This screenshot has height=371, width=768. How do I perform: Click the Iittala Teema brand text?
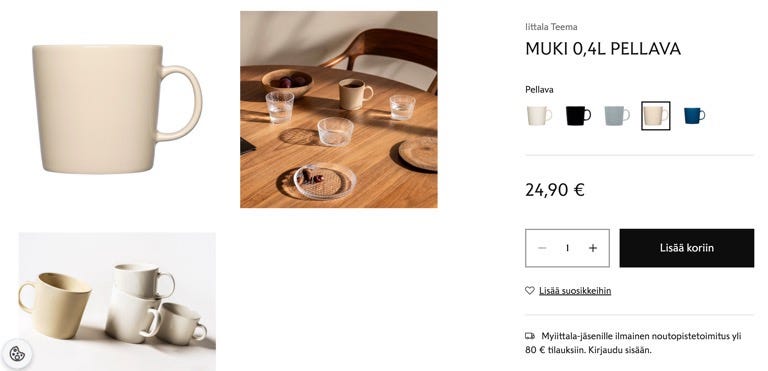pyautogui.click(x=551, y=27)
